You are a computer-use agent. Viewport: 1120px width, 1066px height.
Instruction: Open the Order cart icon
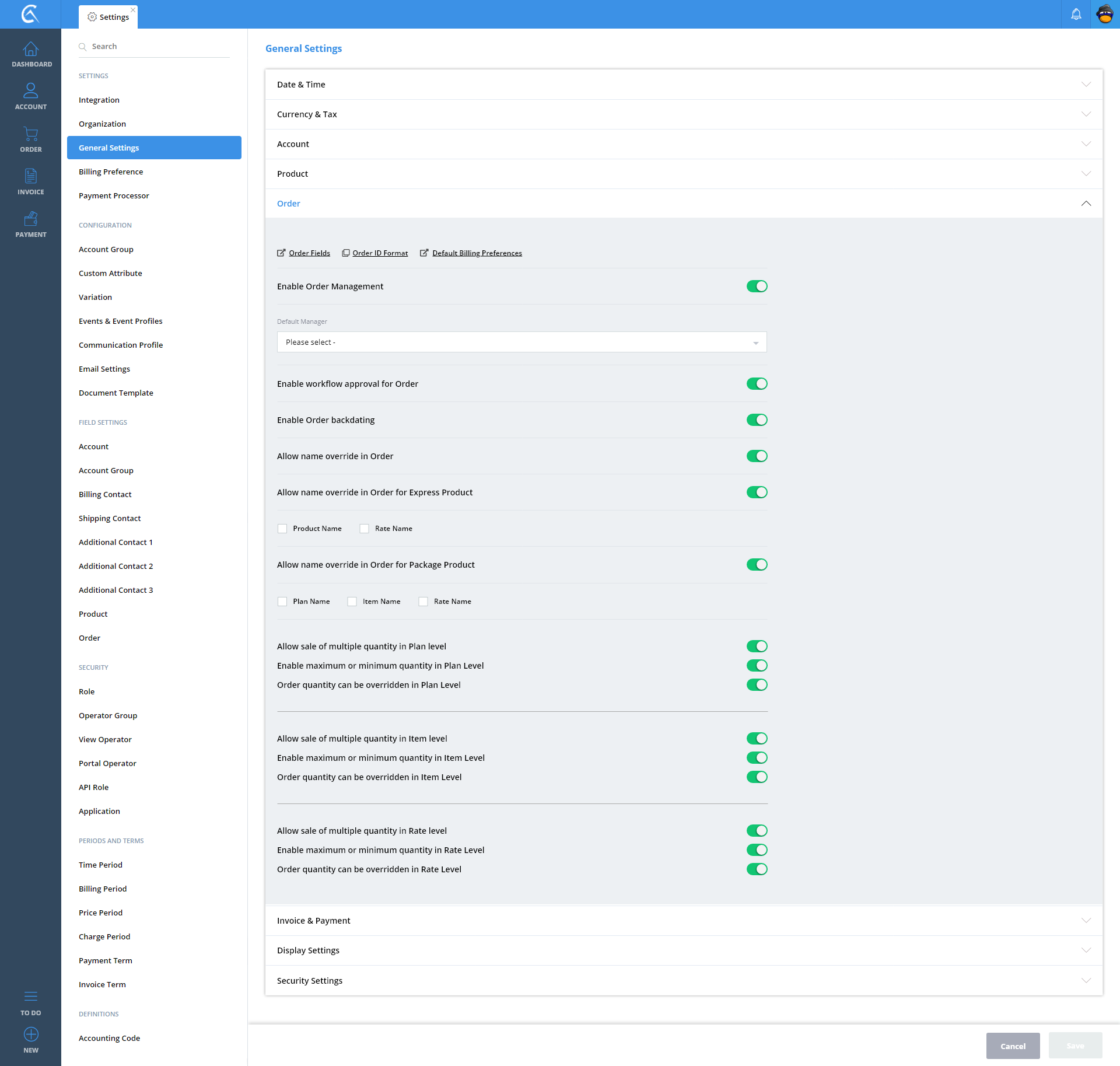click(x=30, y=134)
